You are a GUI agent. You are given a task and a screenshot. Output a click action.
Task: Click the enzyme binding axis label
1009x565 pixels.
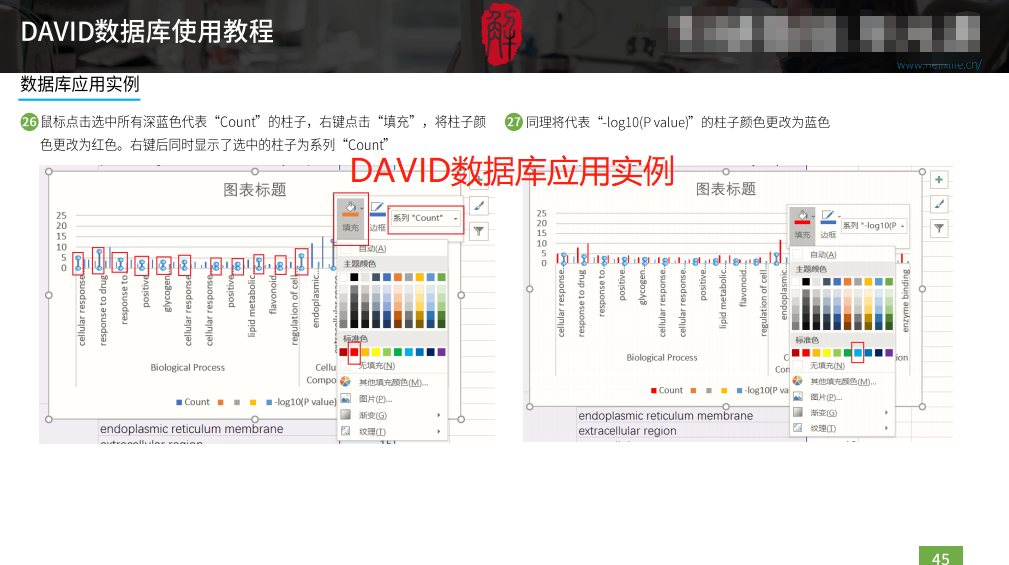(905, 301)
